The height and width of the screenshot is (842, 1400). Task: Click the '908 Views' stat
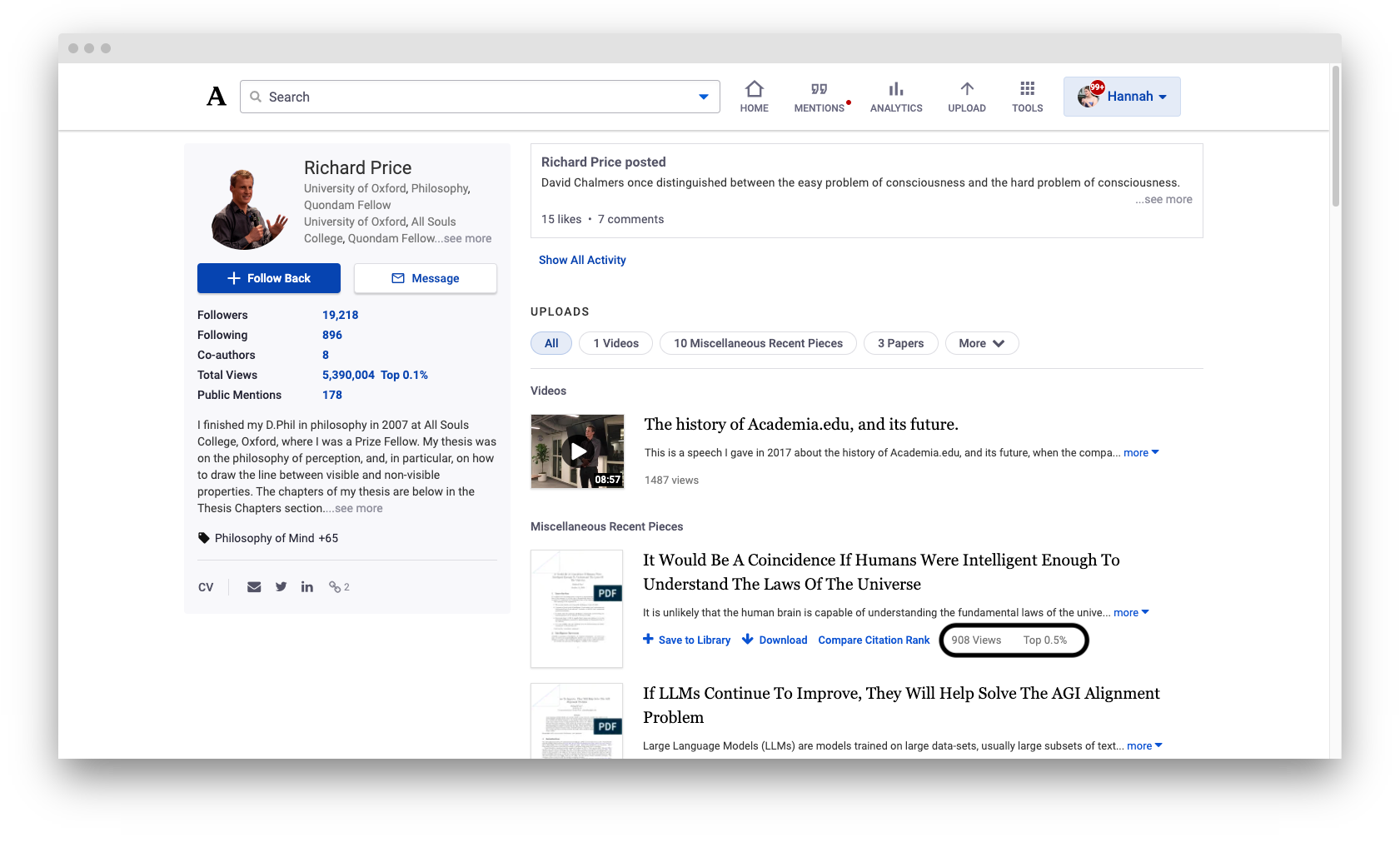point(976,640)
